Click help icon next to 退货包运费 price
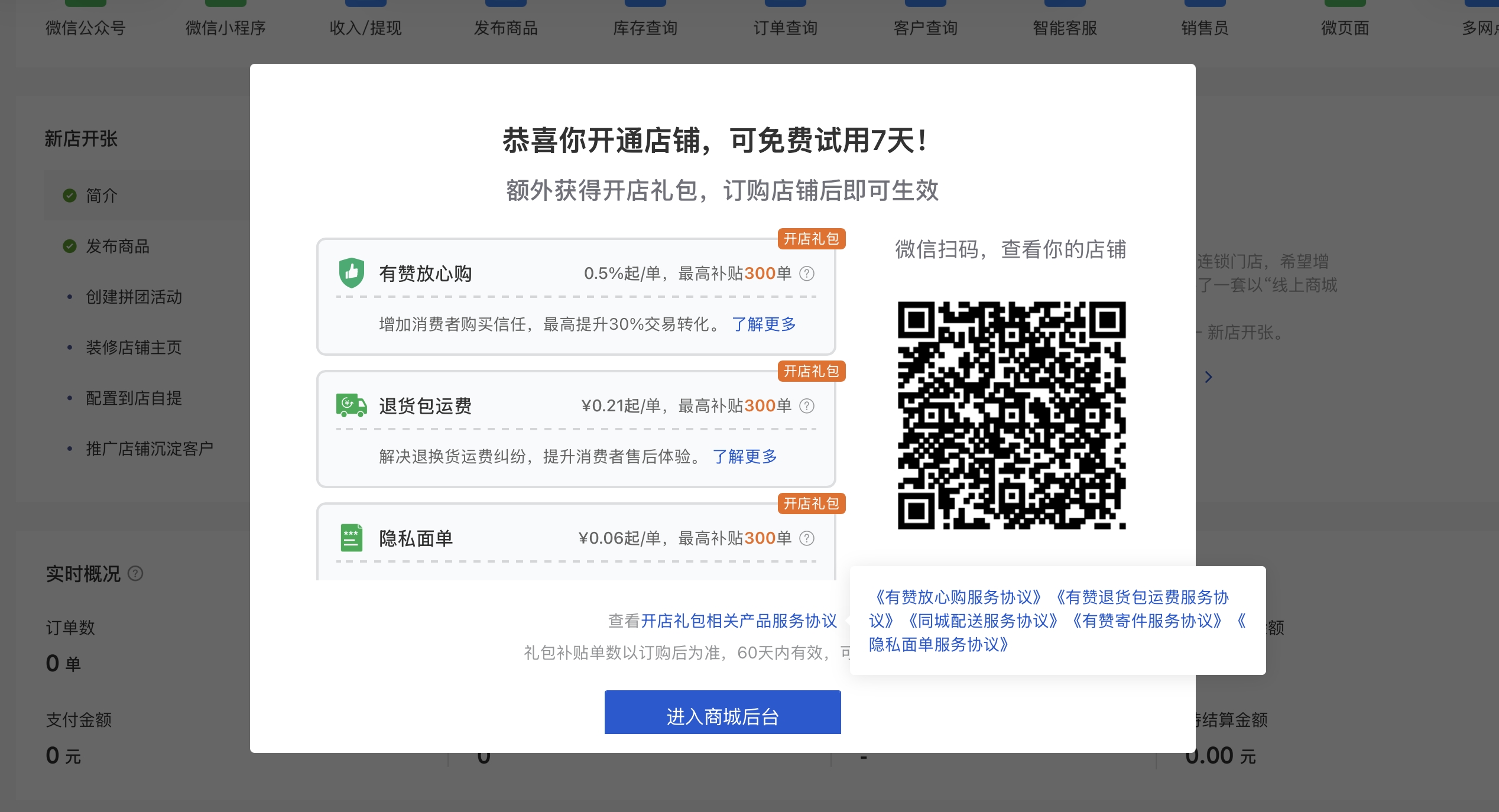 click(807, 406)
